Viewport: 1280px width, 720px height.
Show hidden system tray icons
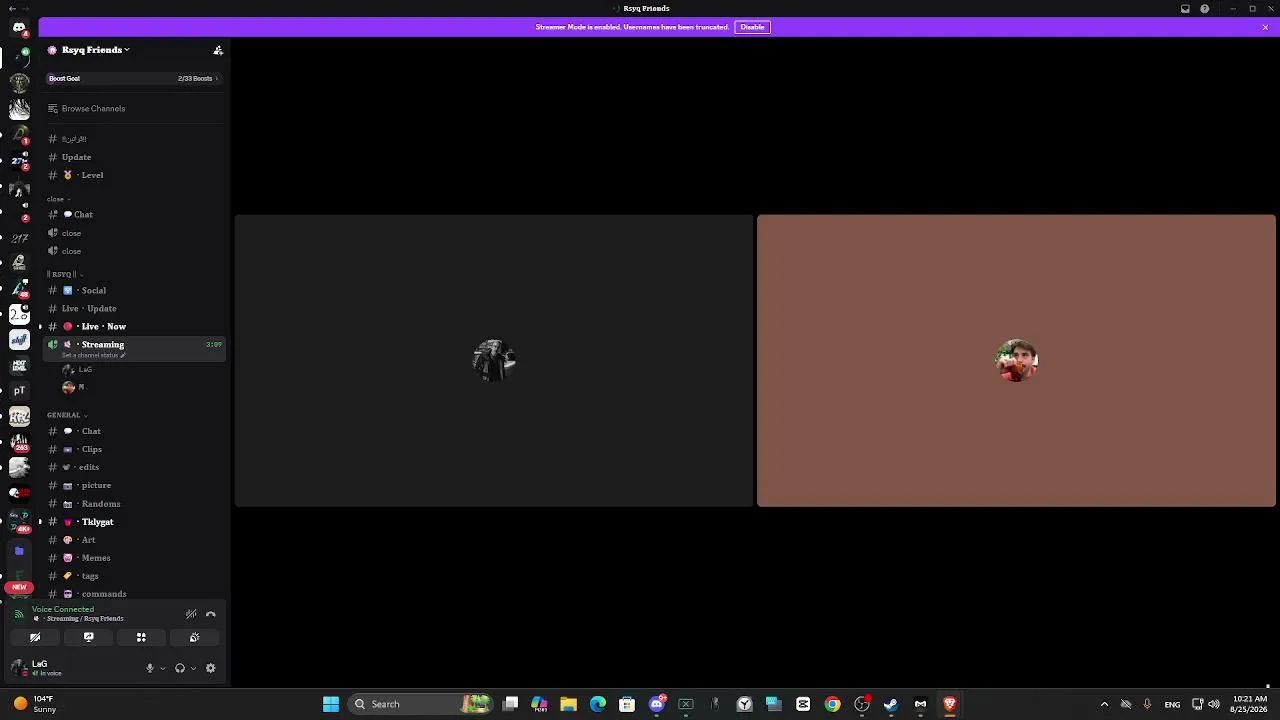coord(1104,704)
